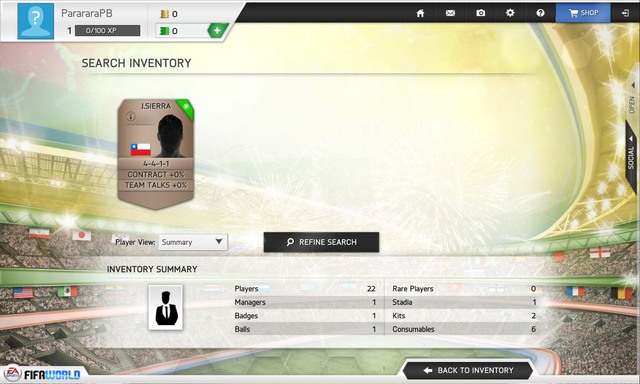Image resolution: width=640 pixels, height=384 pixels.
Task: Click the profile avatar picture
Action: click(36, 21)
